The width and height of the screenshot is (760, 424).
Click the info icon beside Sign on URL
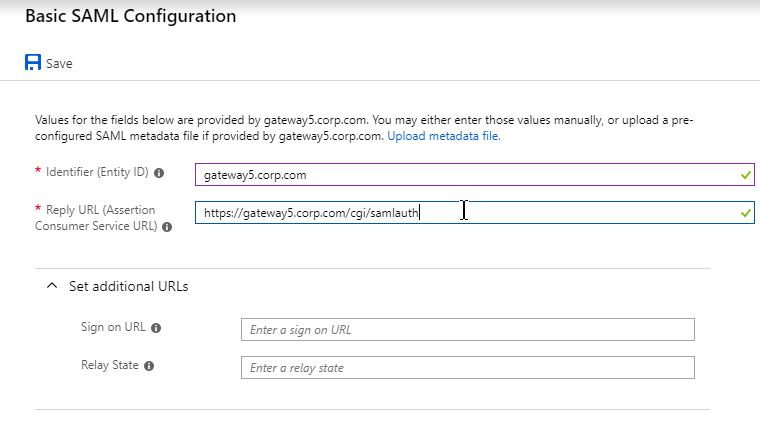click(x=156, y=328)
